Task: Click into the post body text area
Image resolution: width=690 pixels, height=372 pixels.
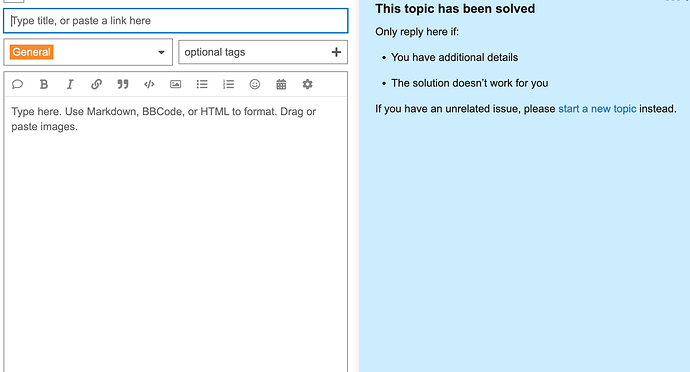Action: pyautogui.click(x=176, y=233)
